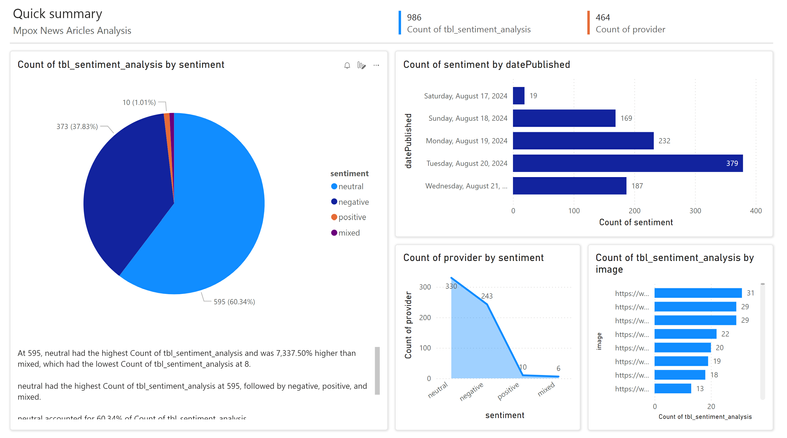Click the pie label 595 (60.34%)
This screenshot has height=438, width=787.
[x=234, y=302]
